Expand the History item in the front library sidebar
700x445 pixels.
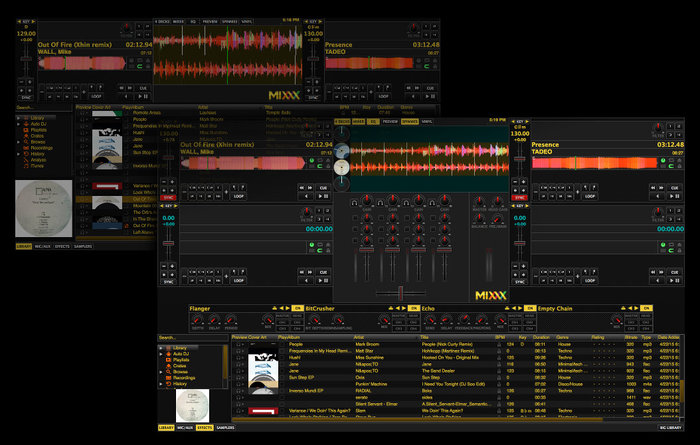click(162, 383)
